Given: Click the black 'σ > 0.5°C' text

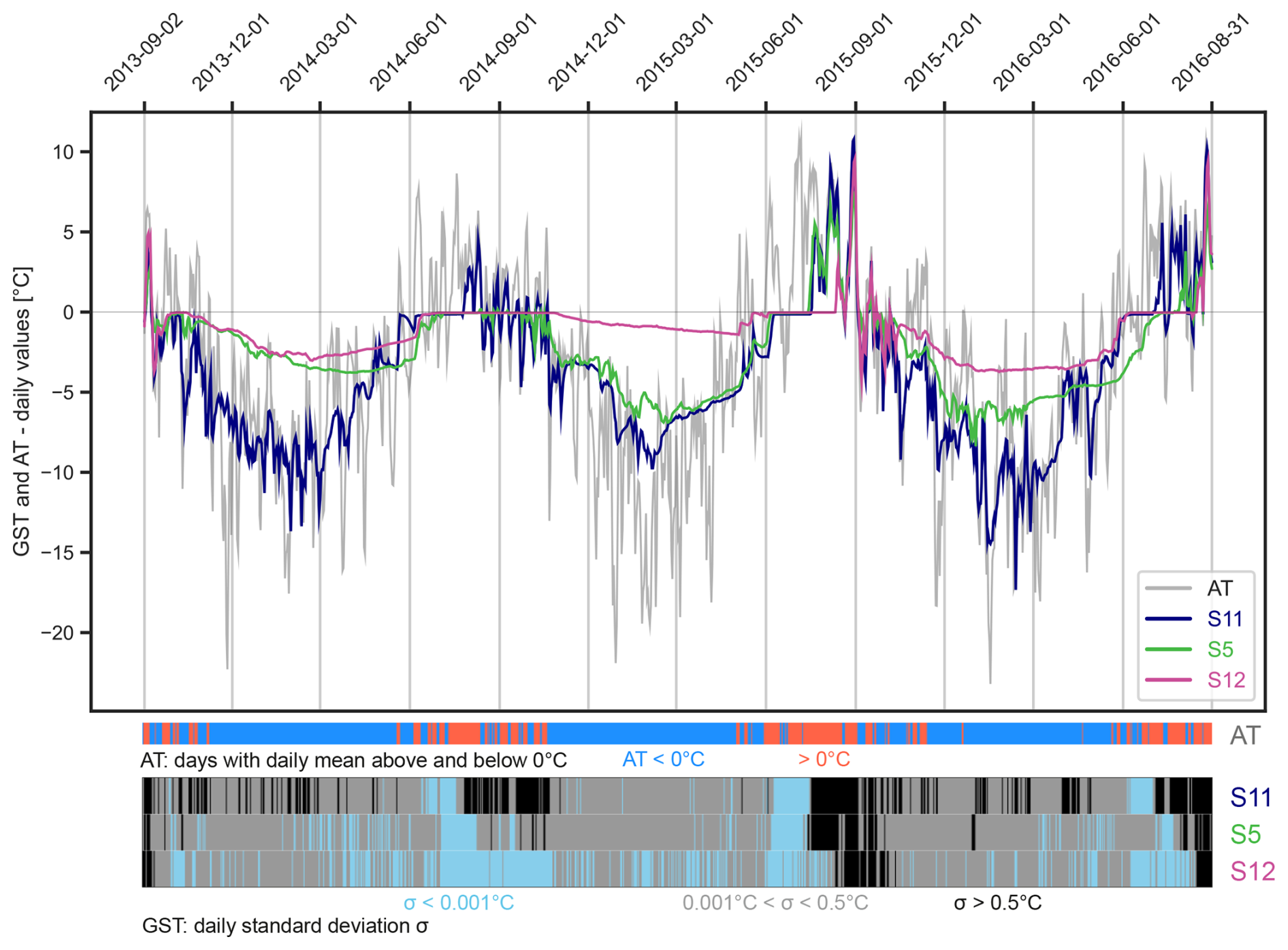Looking at the screenshot, I should 997,903.
